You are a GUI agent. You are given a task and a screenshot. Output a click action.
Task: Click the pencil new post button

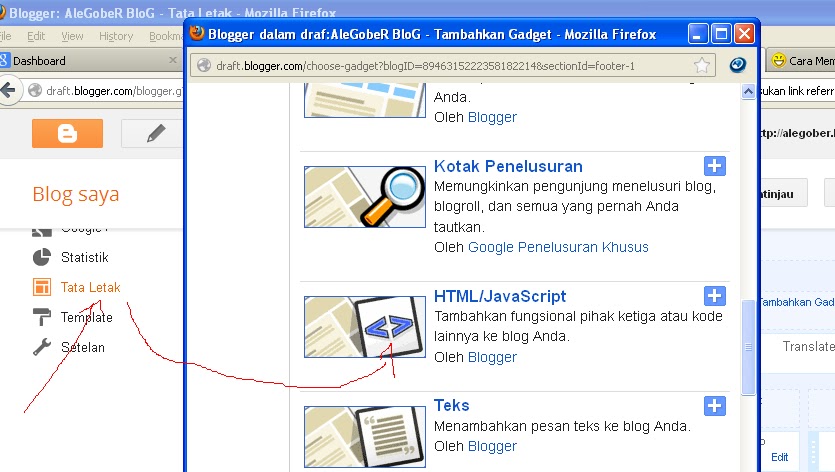154,133
